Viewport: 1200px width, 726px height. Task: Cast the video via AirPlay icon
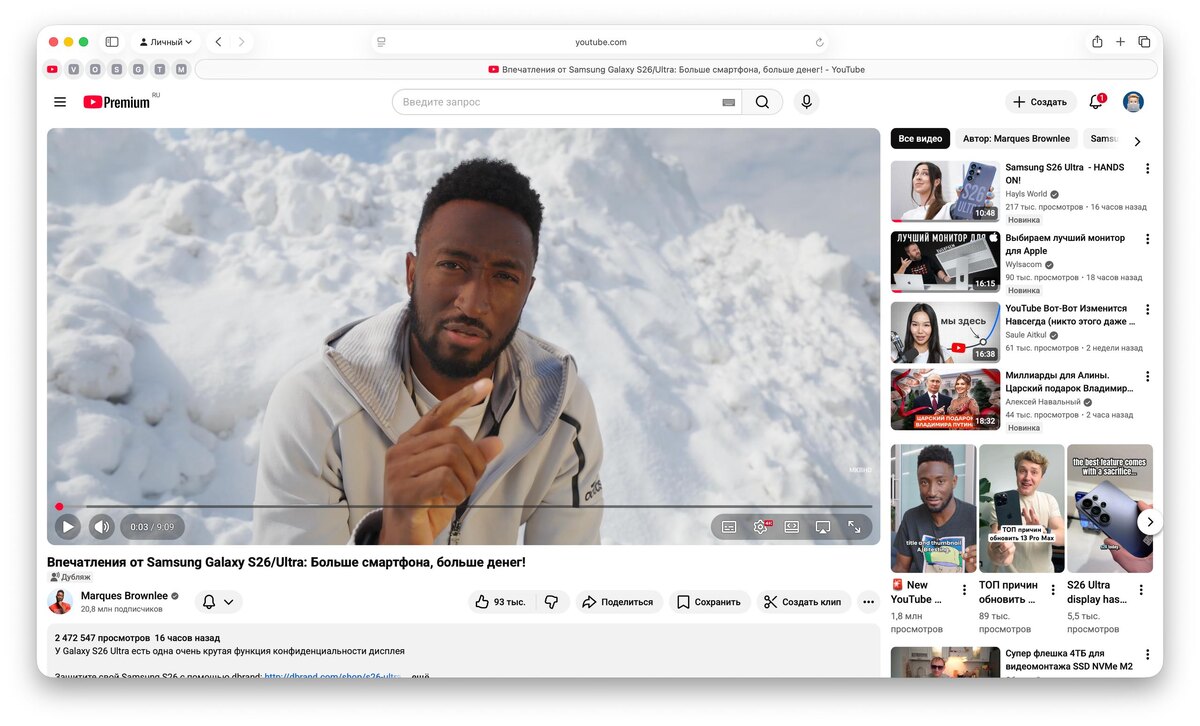[823, 527]
